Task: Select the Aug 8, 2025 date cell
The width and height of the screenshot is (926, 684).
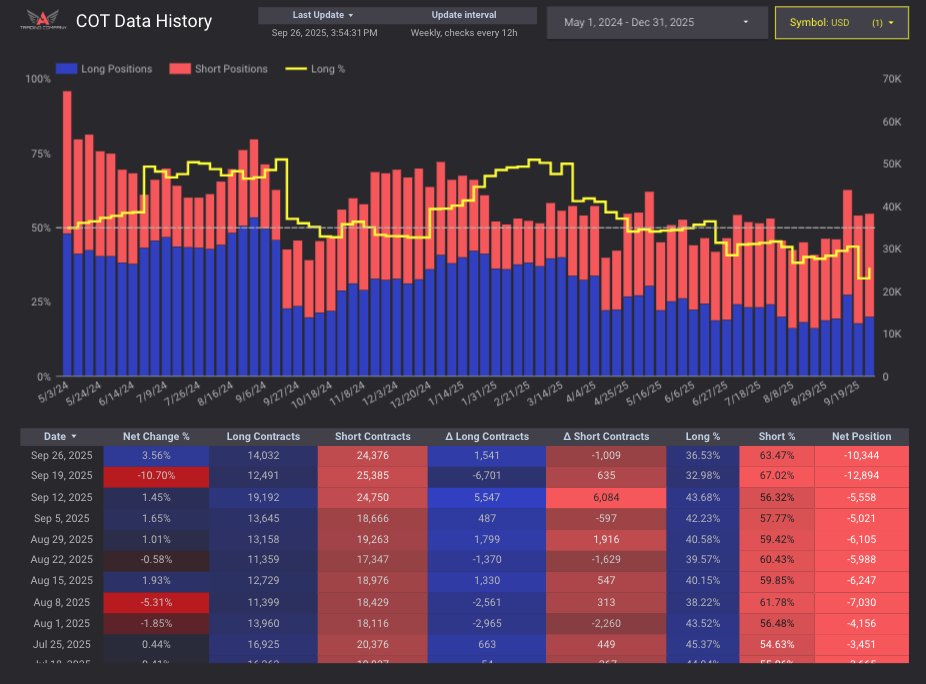Action: coord(61,602)
